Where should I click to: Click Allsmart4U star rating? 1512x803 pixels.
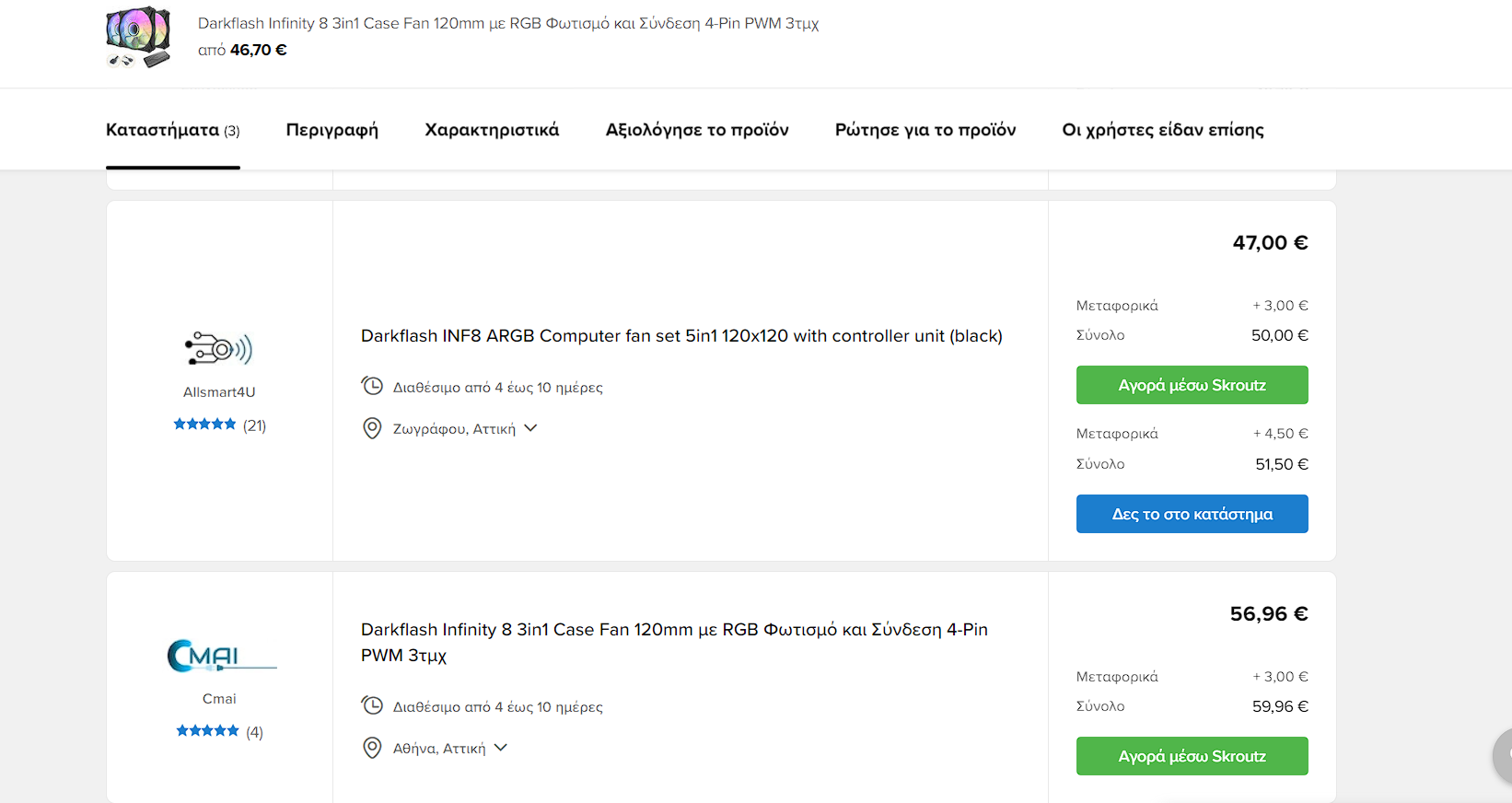click(x=204, y=425)
